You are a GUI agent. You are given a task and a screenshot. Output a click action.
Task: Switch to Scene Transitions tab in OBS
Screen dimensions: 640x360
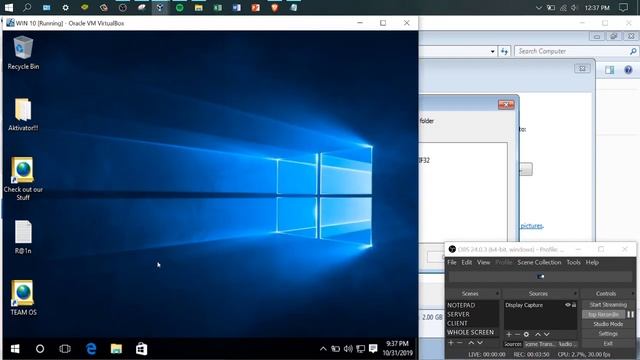(539, 344)
